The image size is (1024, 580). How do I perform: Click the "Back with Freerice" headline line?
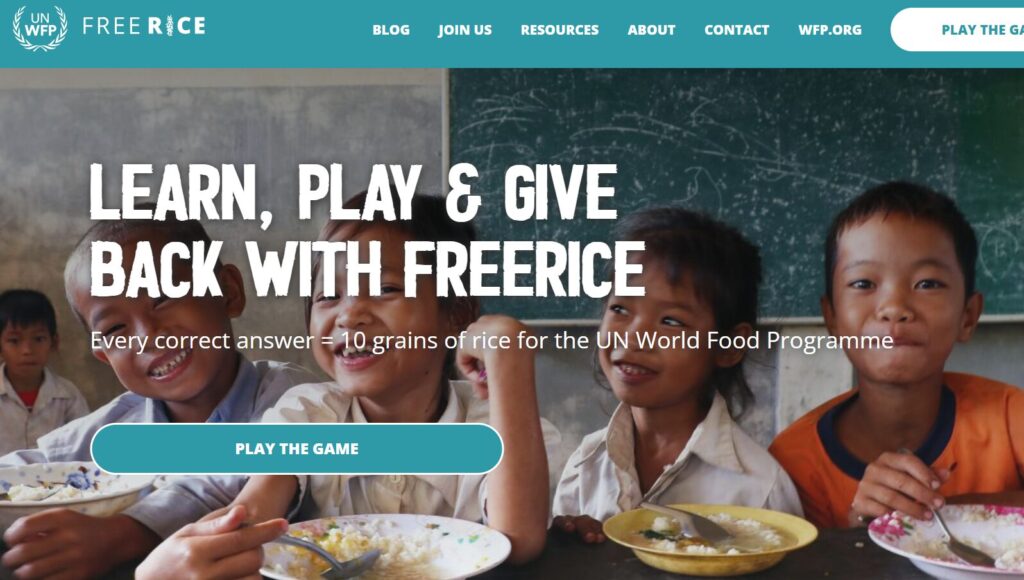coord(367,269)
